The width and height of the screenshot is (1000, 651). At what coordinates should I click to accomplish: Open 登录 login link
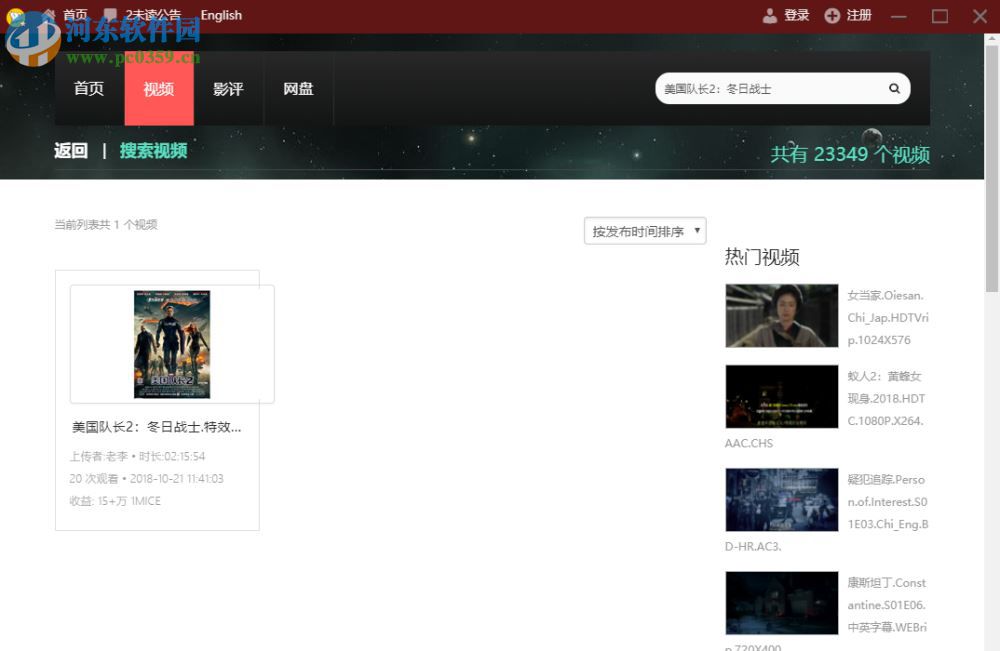pyautogui.click(x=797, y=15)
